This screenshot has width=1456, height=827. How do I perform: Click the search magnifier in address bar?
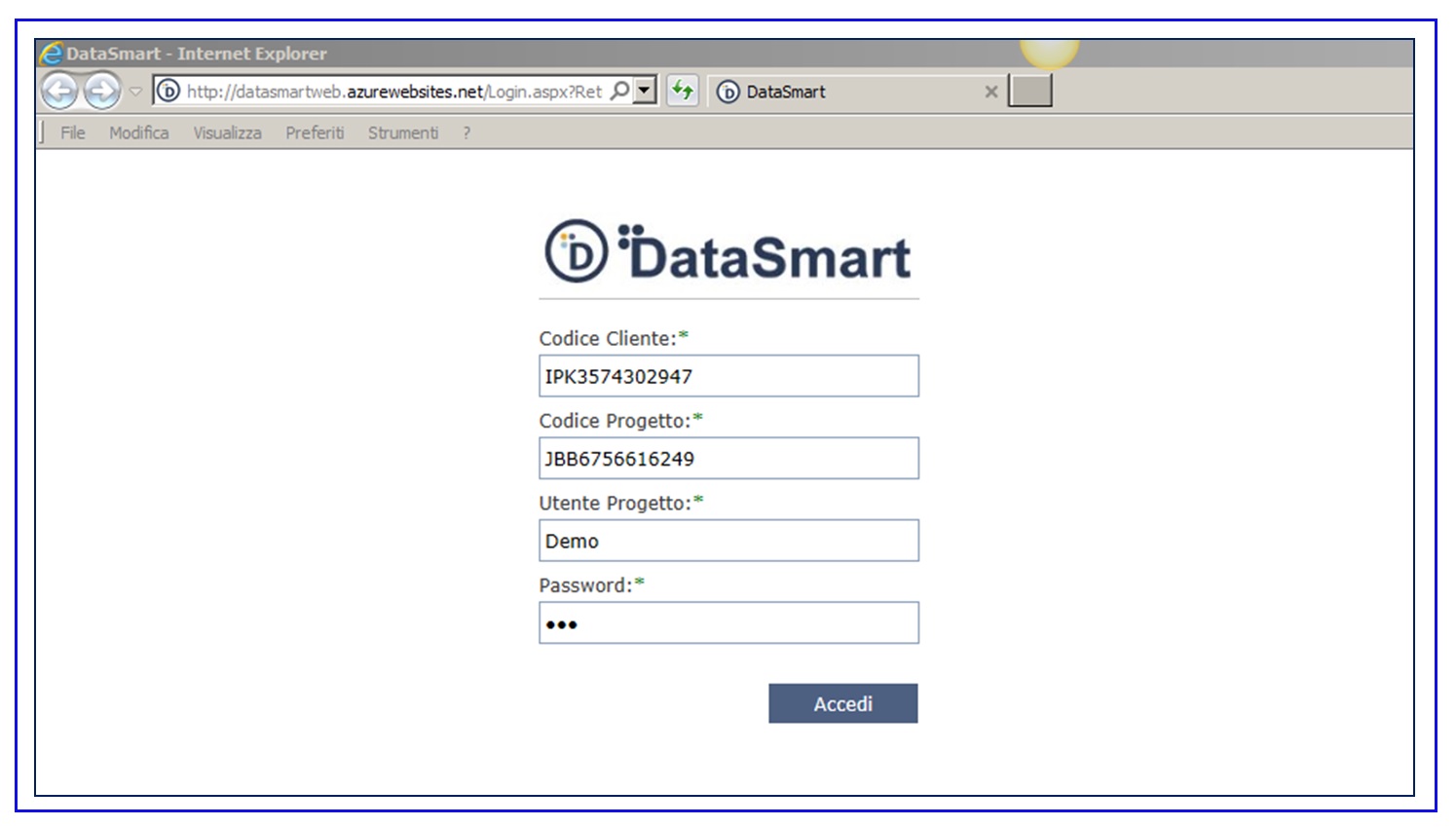pyautogui.click(x=619, y=92)
